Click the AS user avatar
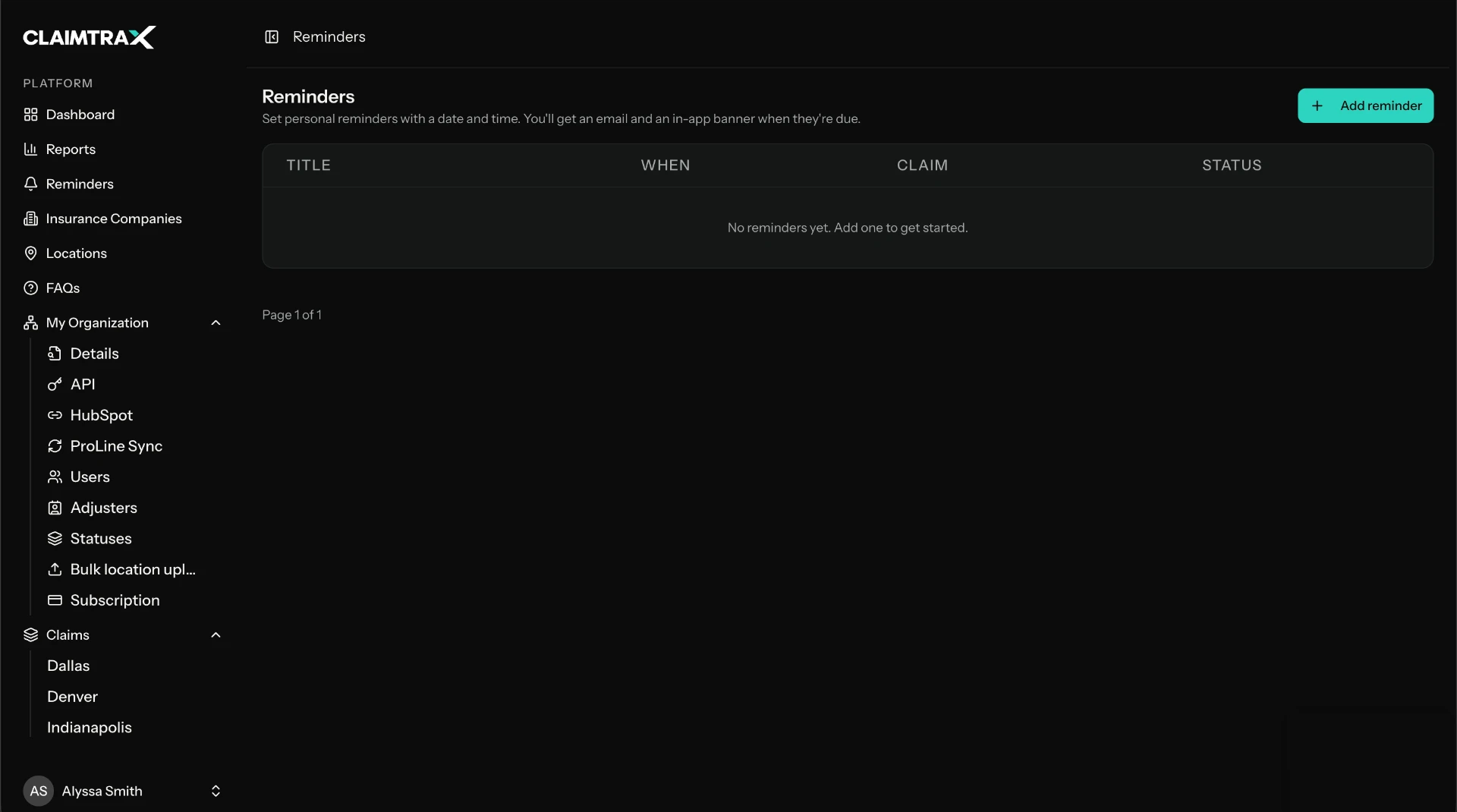This screenshot has height=812, width=1457. pyautogui.click(x=39, y=792)
